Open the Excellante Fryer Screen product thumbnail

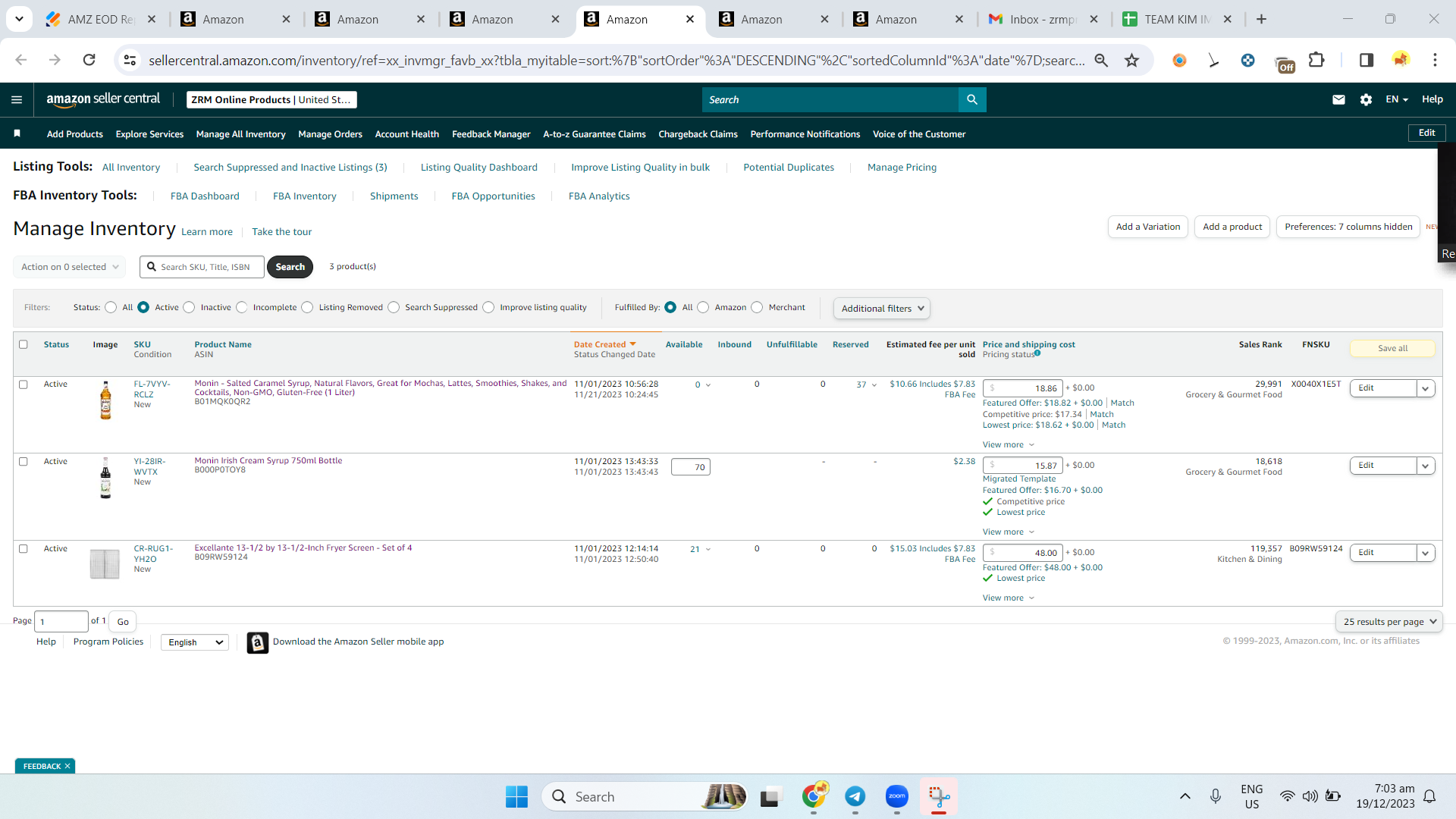tap(105, 564)
